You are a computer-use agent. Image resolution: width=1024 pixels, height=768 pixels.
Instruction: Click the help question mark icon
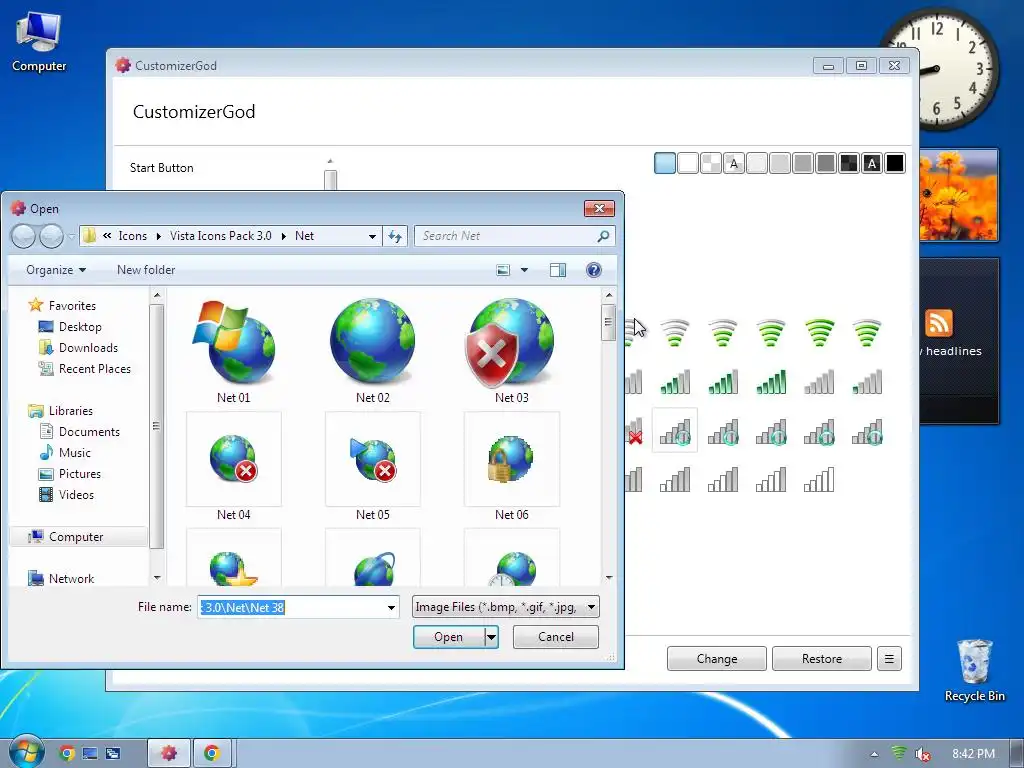click(x=594, y=270)
